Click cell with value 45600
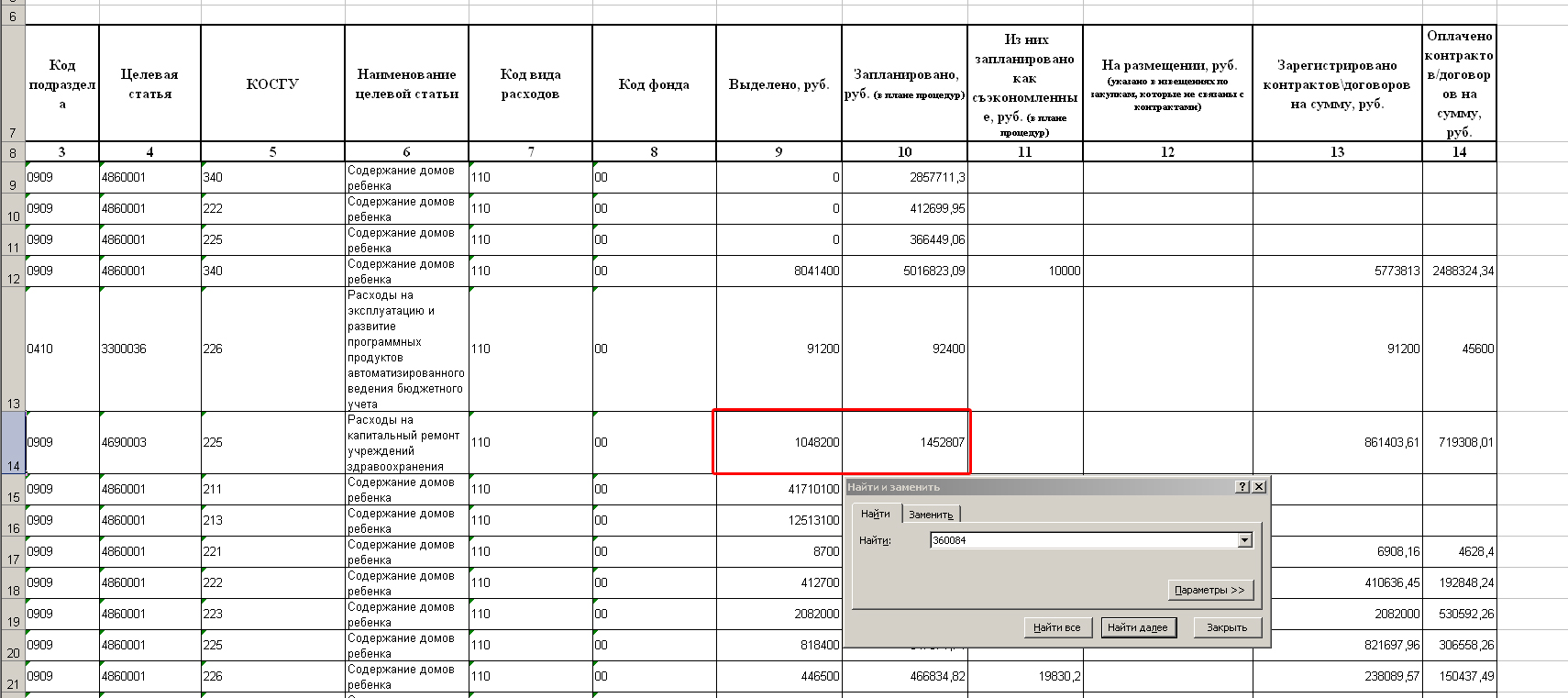 click(1460, 349)
